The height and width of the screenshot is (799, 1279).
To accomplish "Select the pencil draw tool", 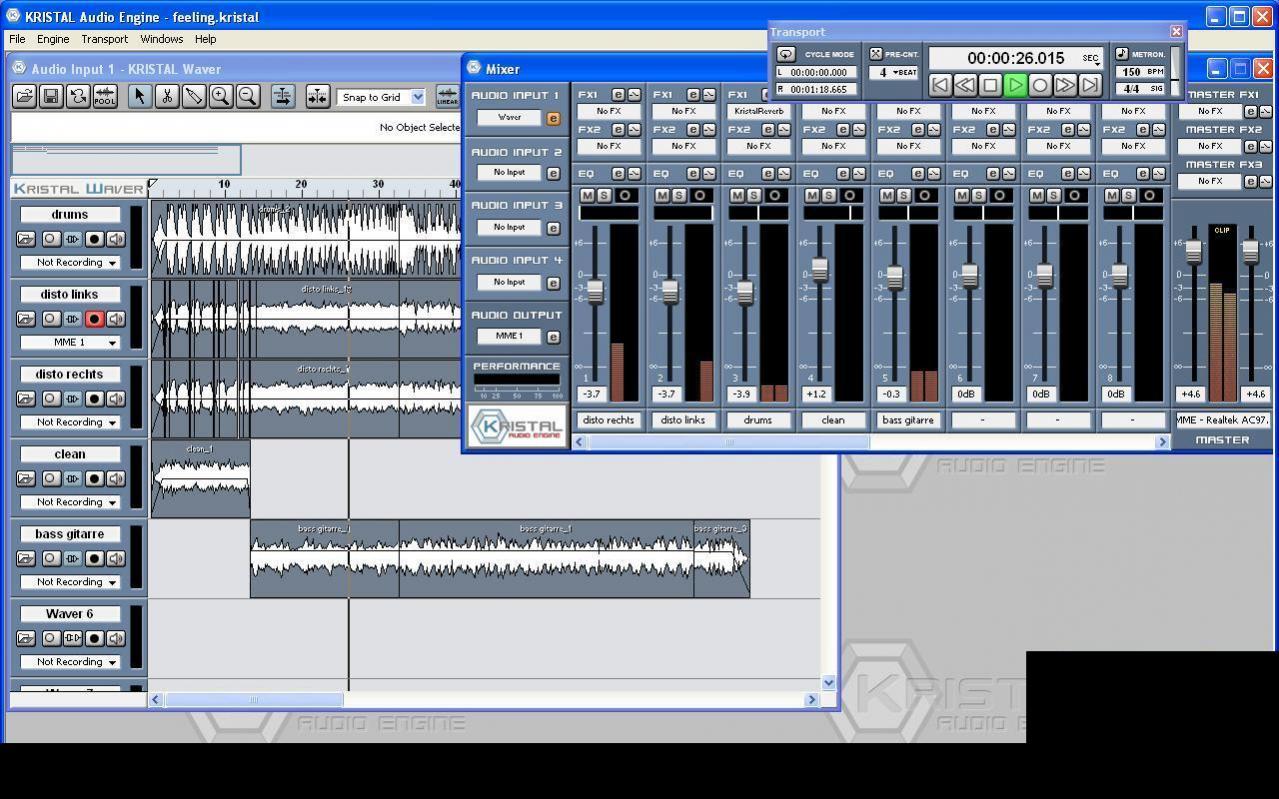I will (194, 97).
